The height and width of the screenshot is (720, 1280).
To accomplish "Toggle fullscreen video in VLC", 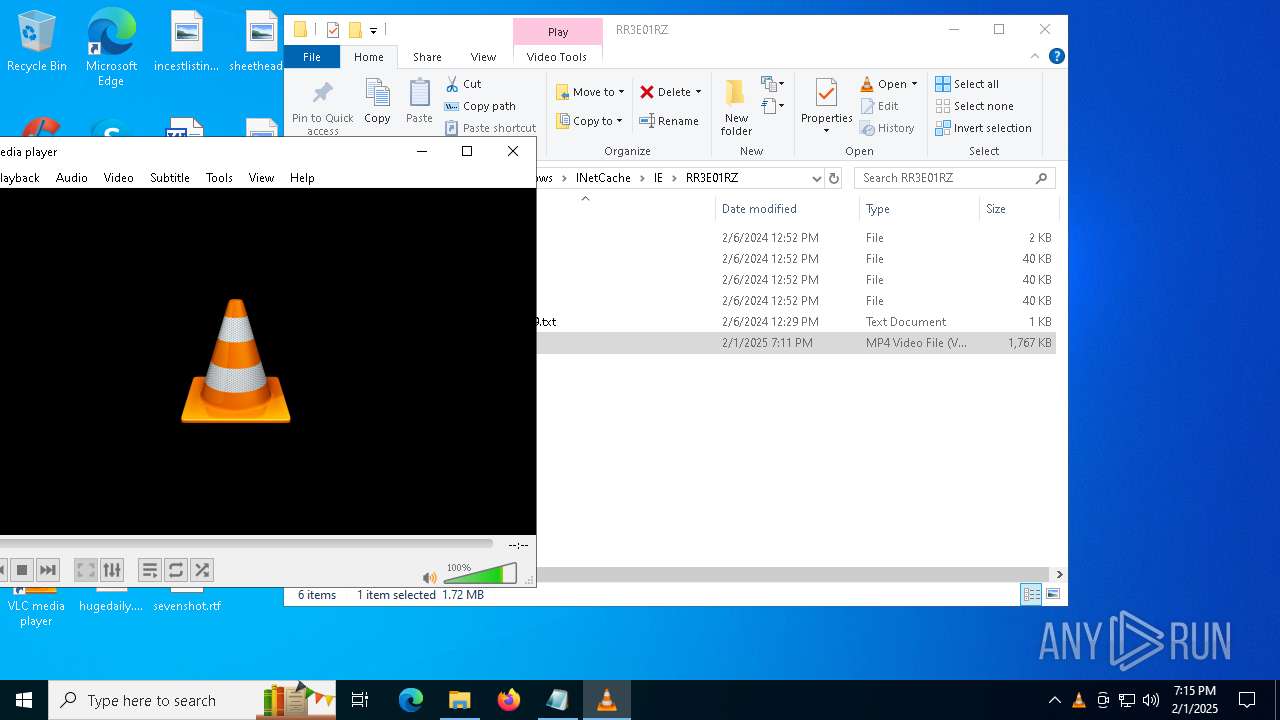I will pyautogui.click(x=86, y=570).
